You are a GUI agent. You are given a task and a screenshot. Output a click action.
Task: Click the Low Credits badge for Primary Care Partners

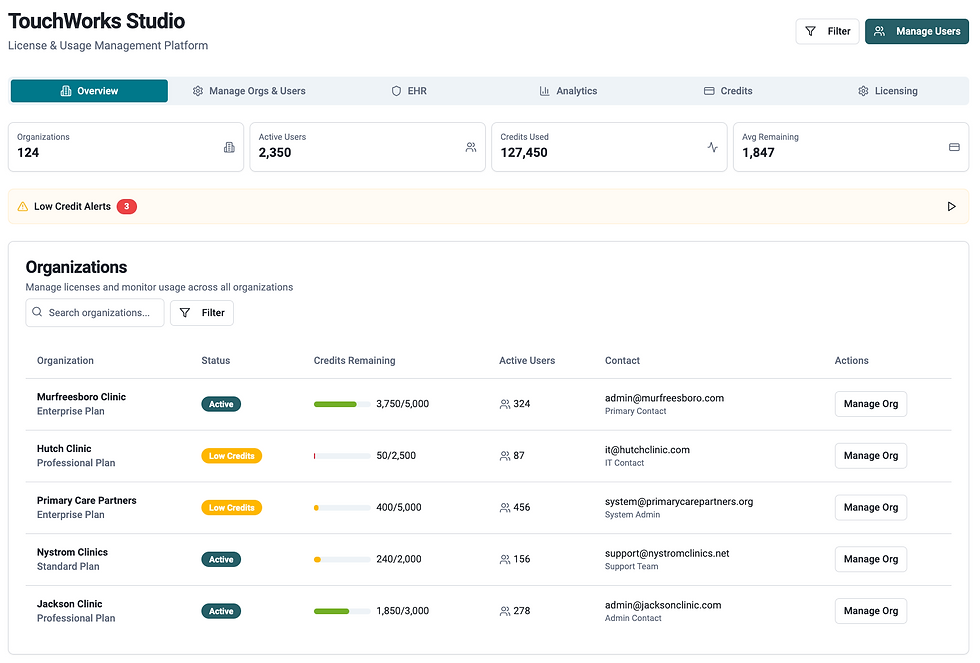(x=231, y=508)
